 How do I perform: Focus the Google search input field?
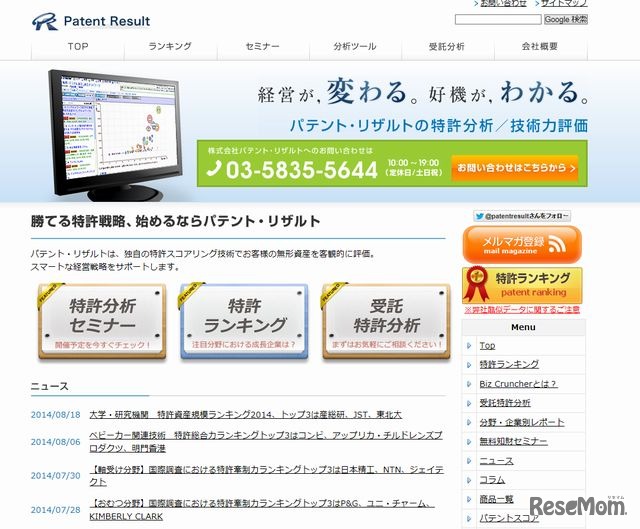(x=498, y=19)
